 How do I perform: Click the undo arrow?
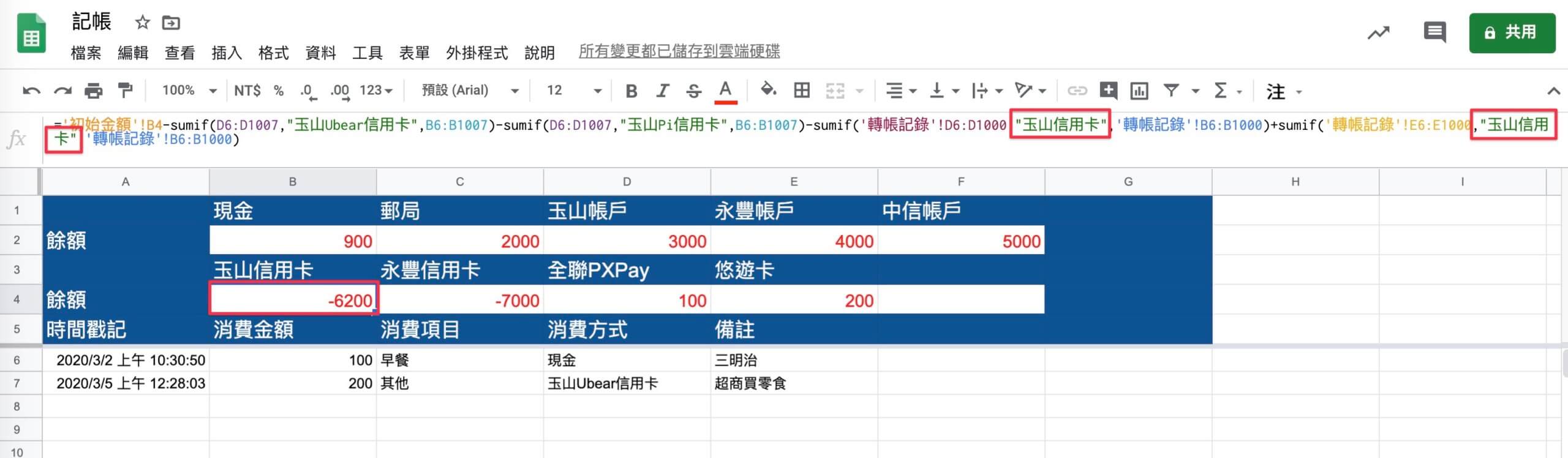pyautogui.click(x=32, y=91)
